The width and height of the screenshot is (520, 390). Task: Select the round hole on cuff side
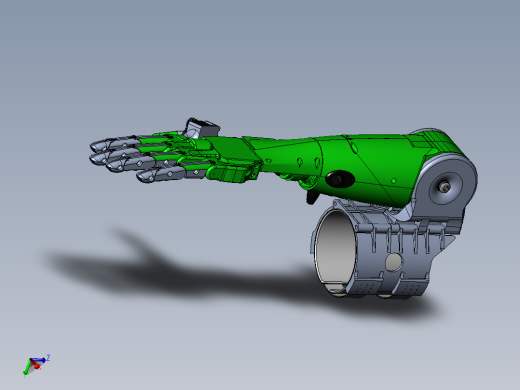pyautogui.click(x=393, y=262)
